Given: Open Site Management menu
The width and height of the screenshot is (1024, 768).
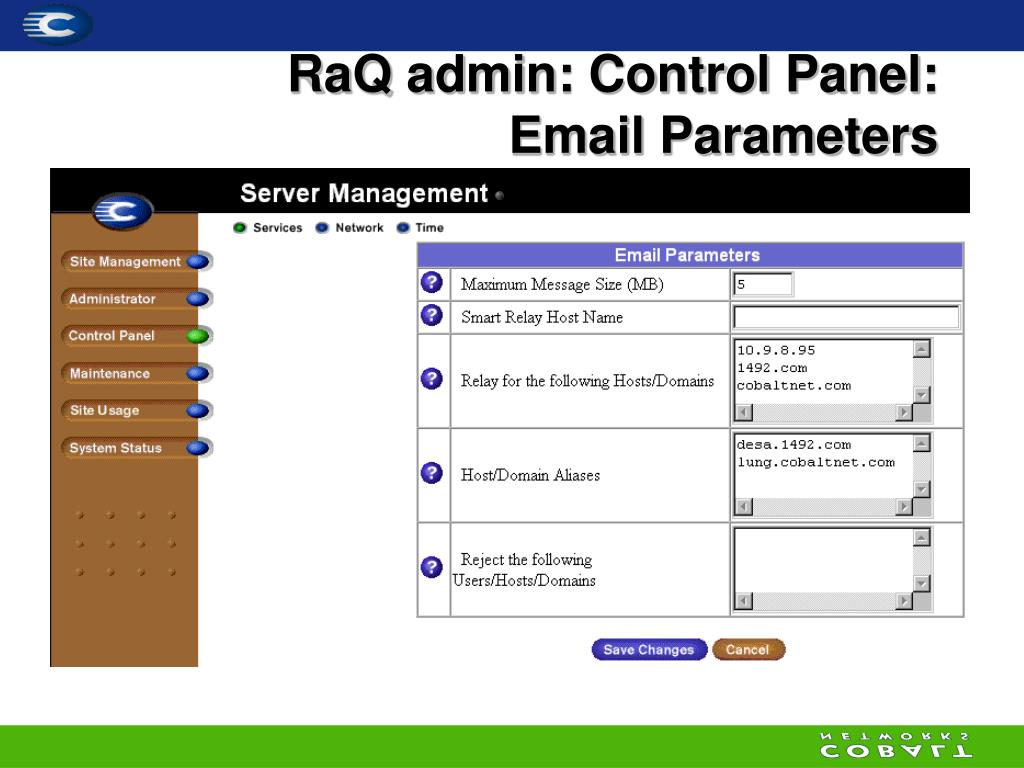Looking at the screenshot, I should pyautogui.click(x=136, y=261).
